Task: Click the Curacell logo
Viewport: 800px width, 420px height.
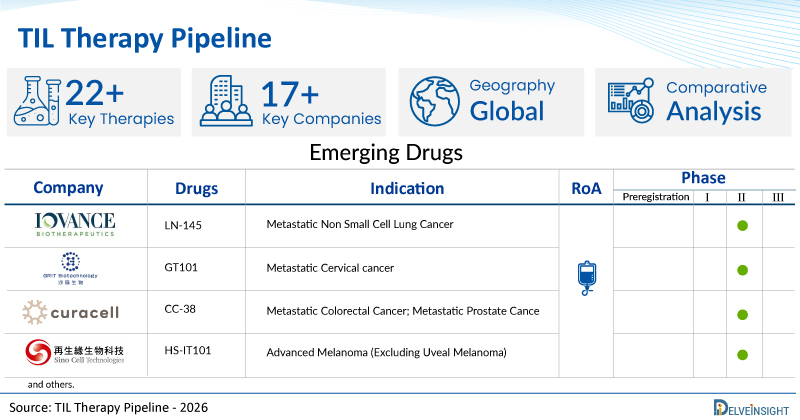Action: (71, 312)
